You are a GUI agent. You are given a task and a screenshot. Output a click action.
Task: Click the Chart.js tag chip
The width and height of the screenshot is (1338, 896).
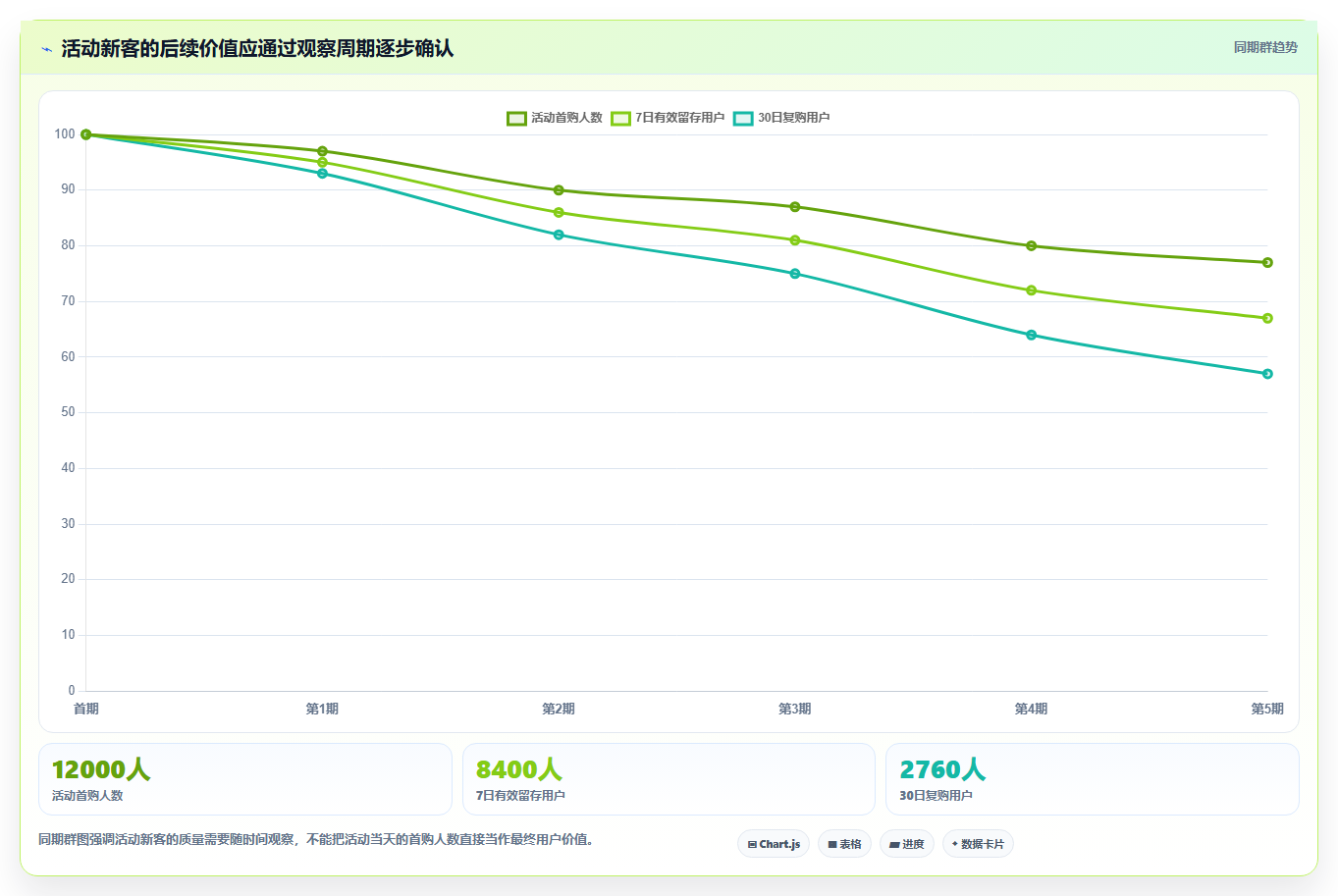[x=774, y=844]
